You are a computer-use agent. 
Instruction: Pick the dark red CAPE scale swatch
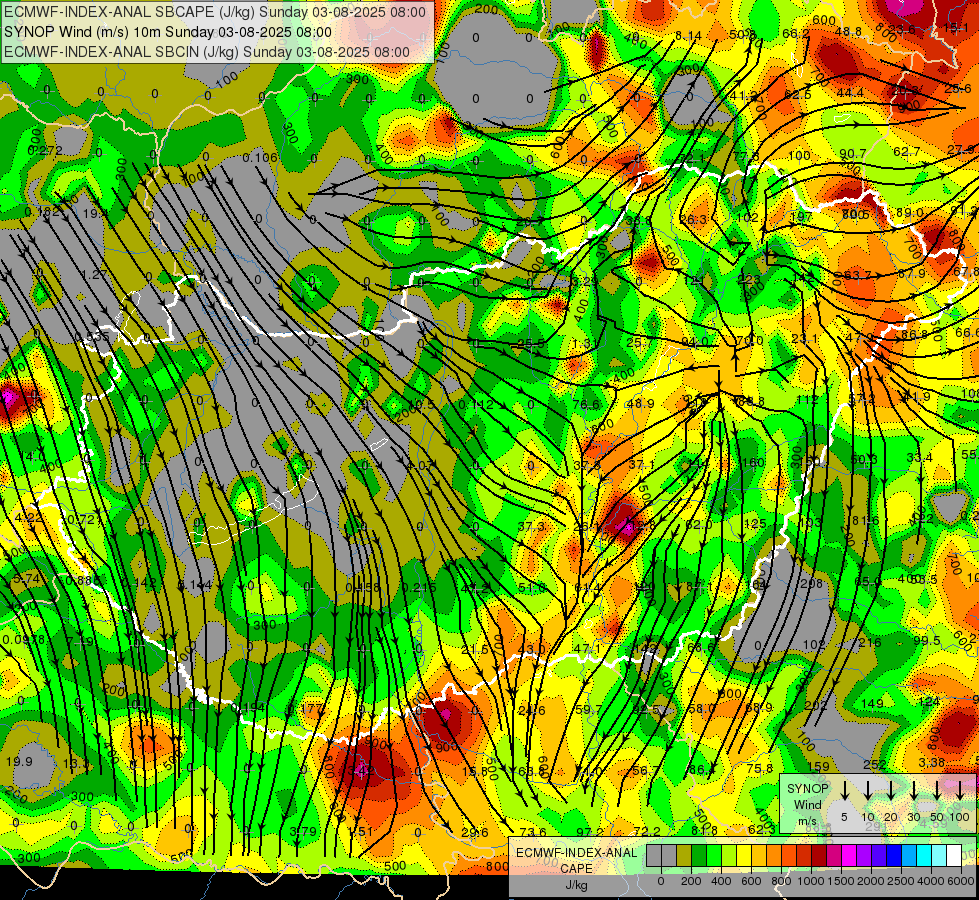819,856
